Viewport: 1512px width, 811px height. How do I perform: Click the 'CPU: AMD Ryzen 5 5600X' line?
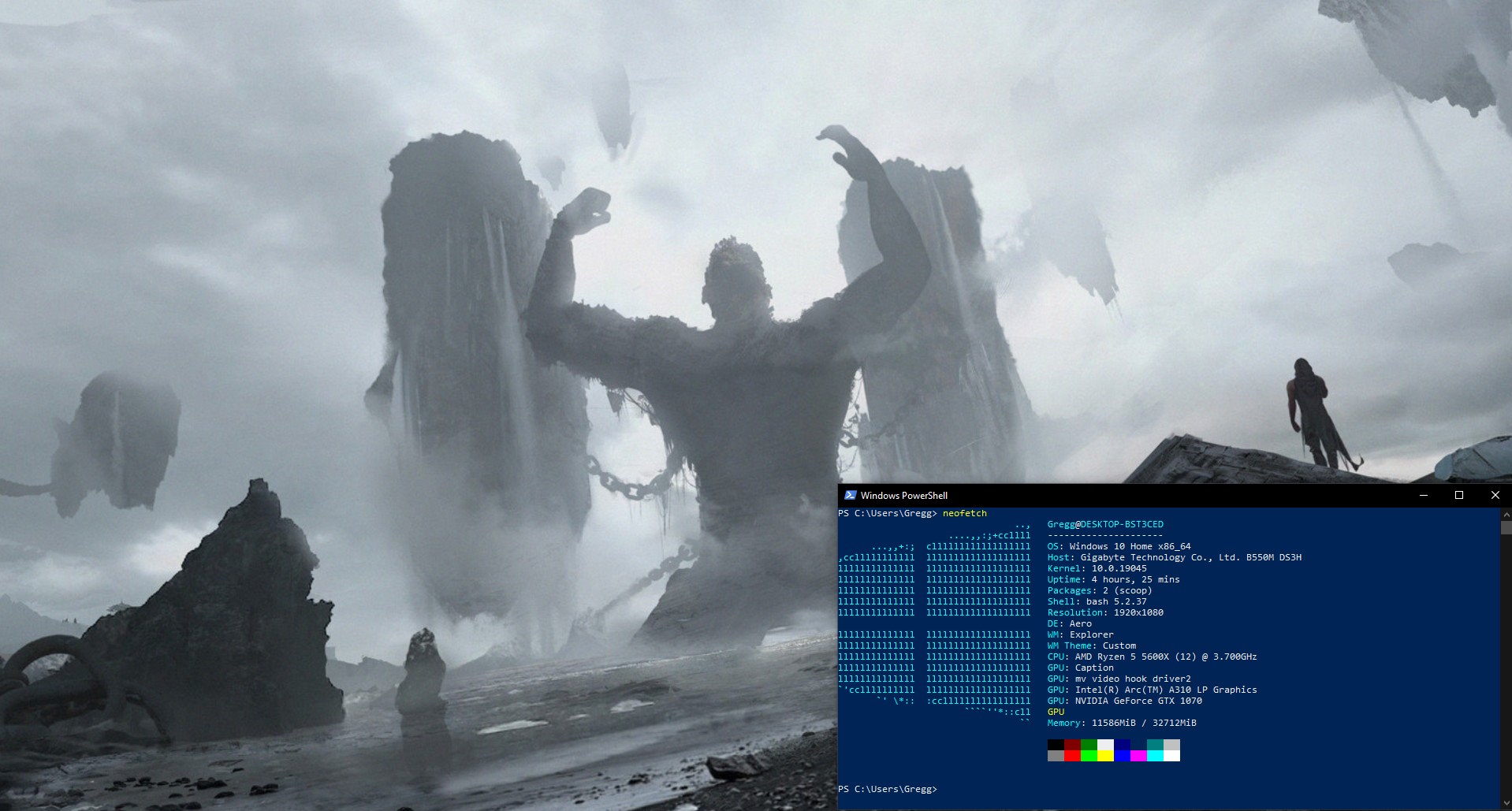(x=1152, y=657)
